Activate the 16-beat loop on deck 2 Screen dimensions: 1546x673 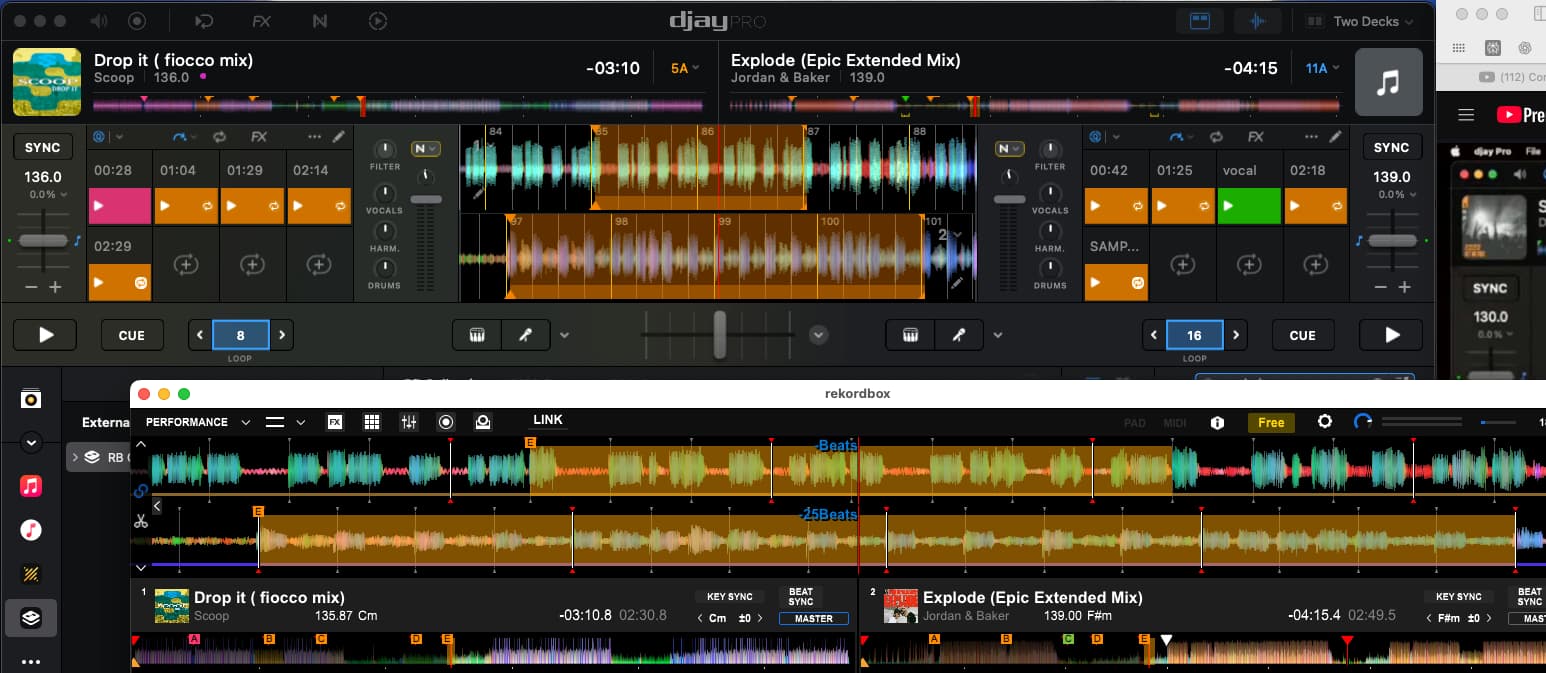click(1194, 335)
